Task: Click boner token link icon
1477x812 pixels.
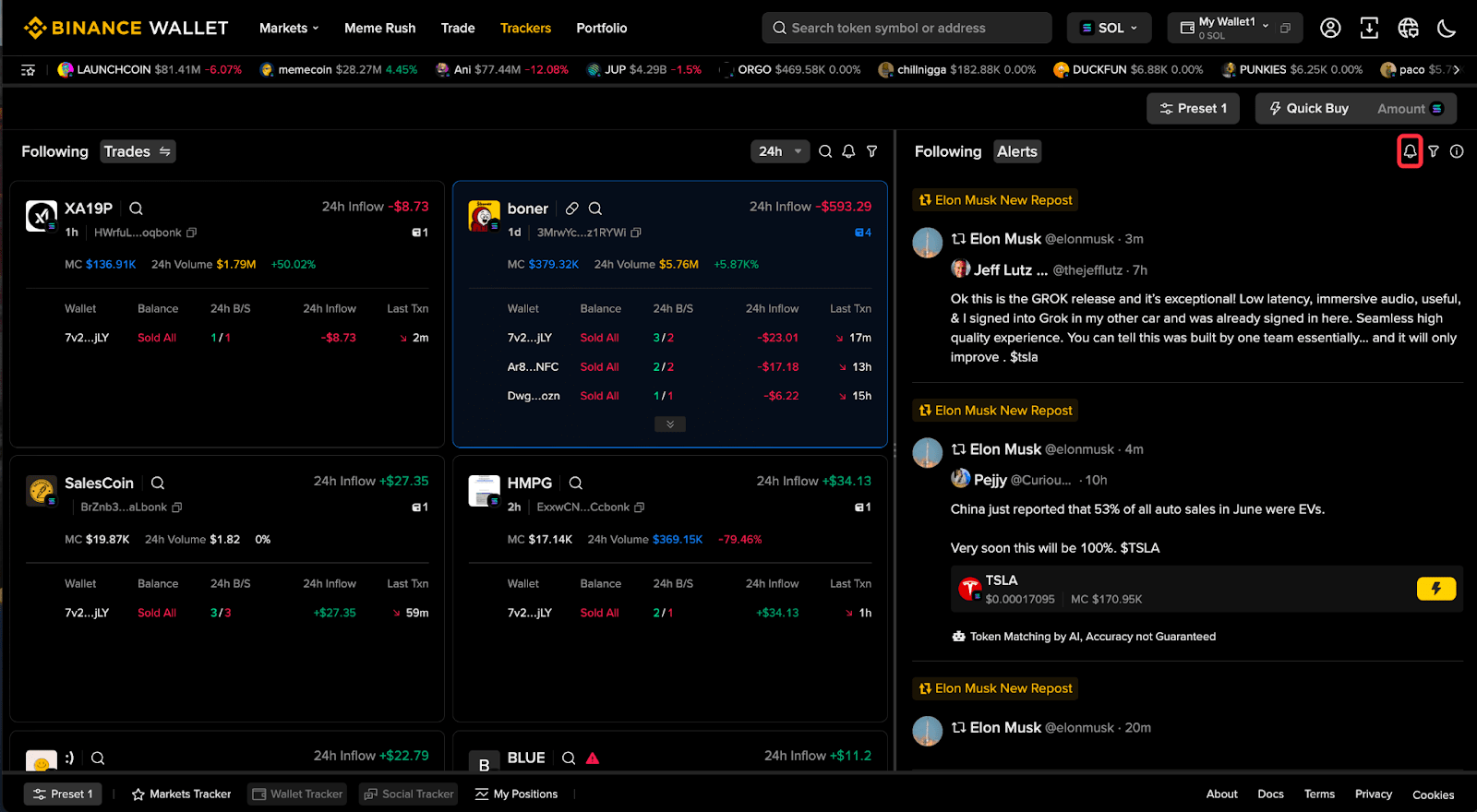Action: tap(572, 209)
